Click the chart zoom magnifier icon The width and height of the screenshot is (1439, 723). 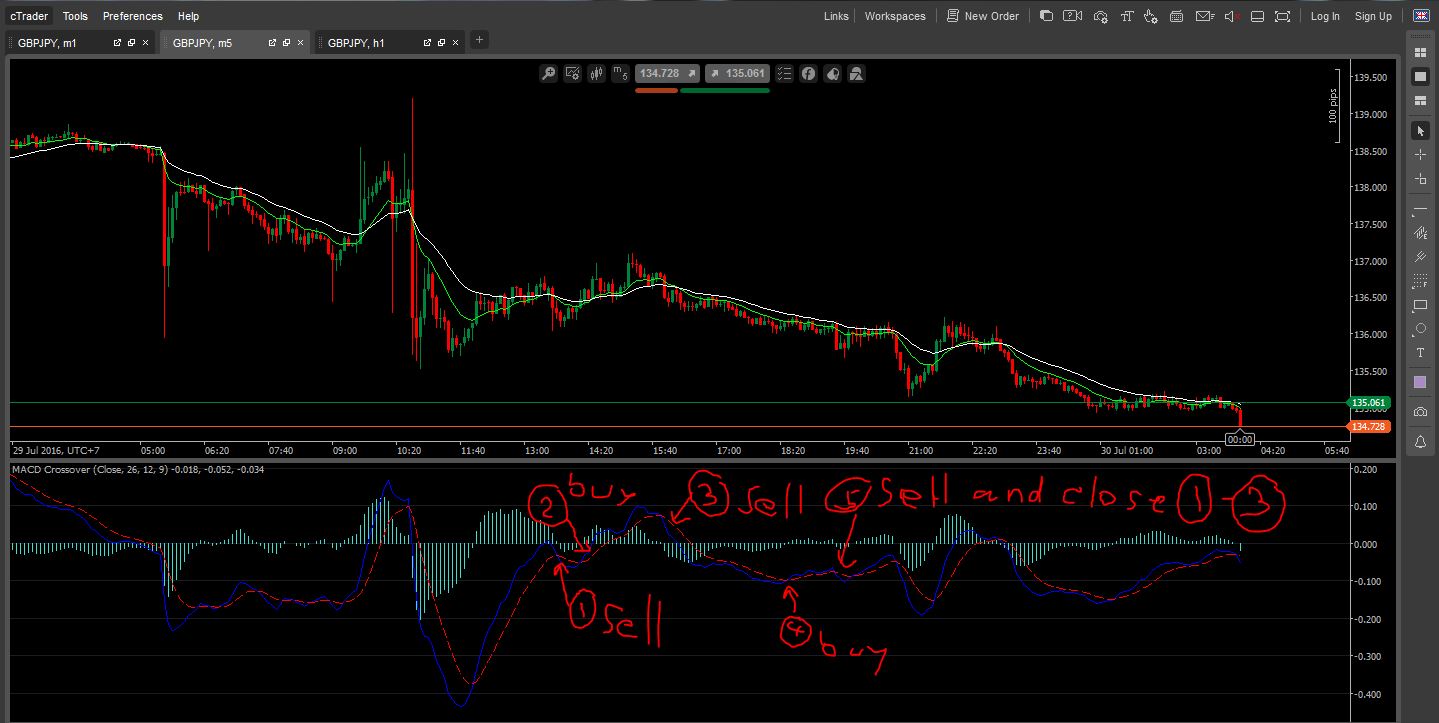click(x=548, y=73)
